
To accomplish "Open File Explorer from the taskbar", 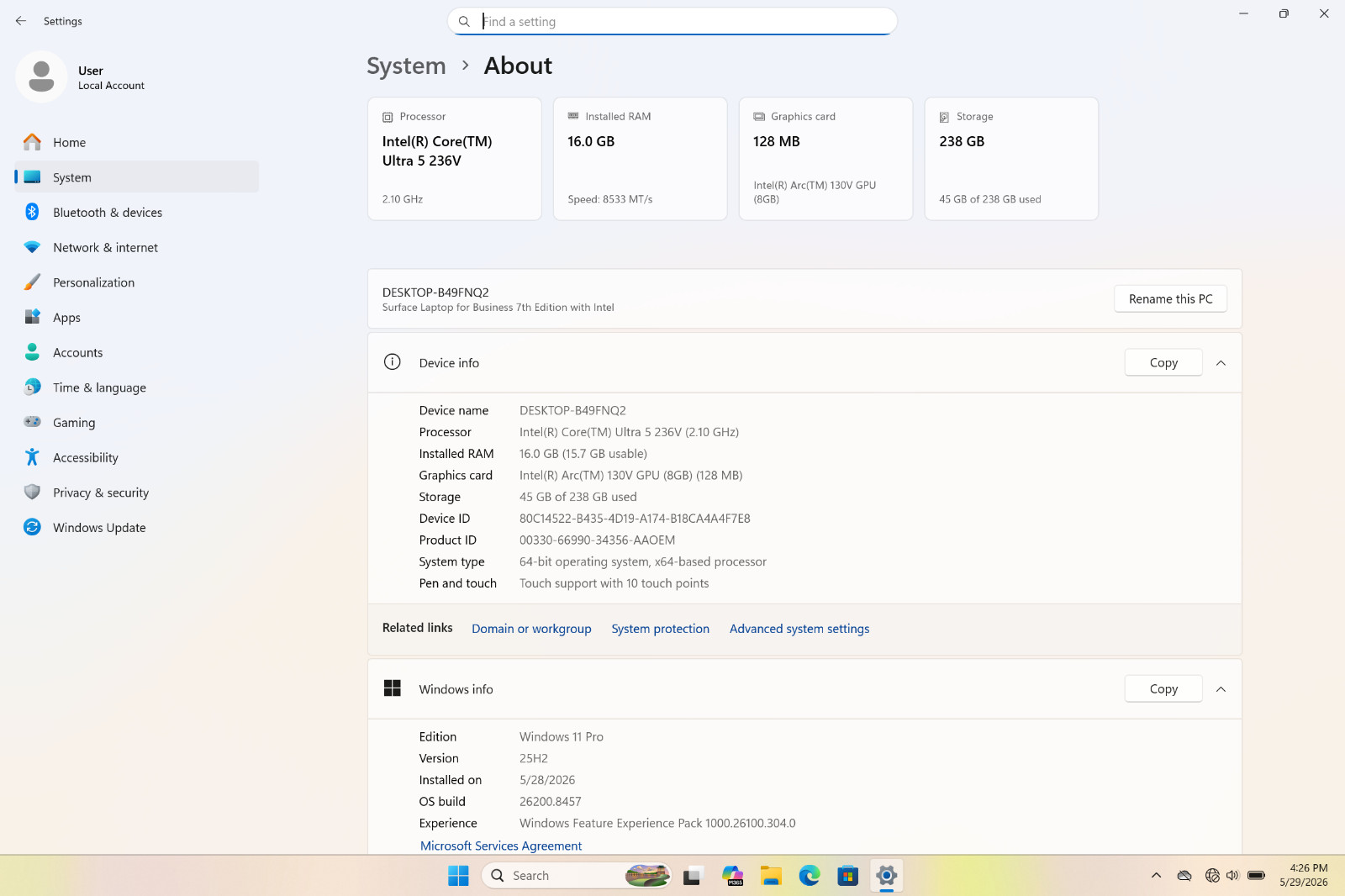I will pos(771,876).
